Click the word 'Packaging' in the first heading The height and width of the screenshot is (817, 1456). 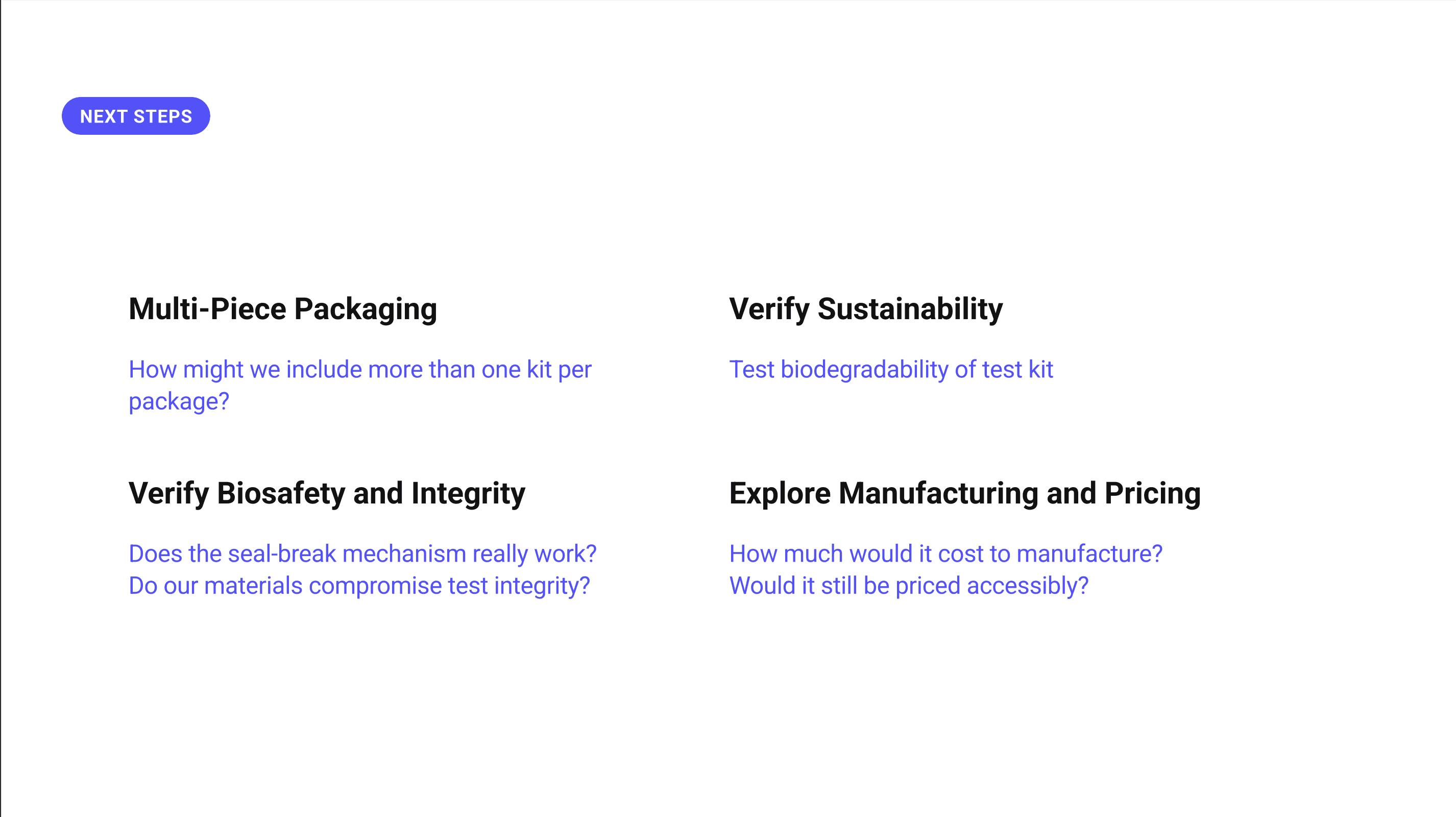click(366, 310)
